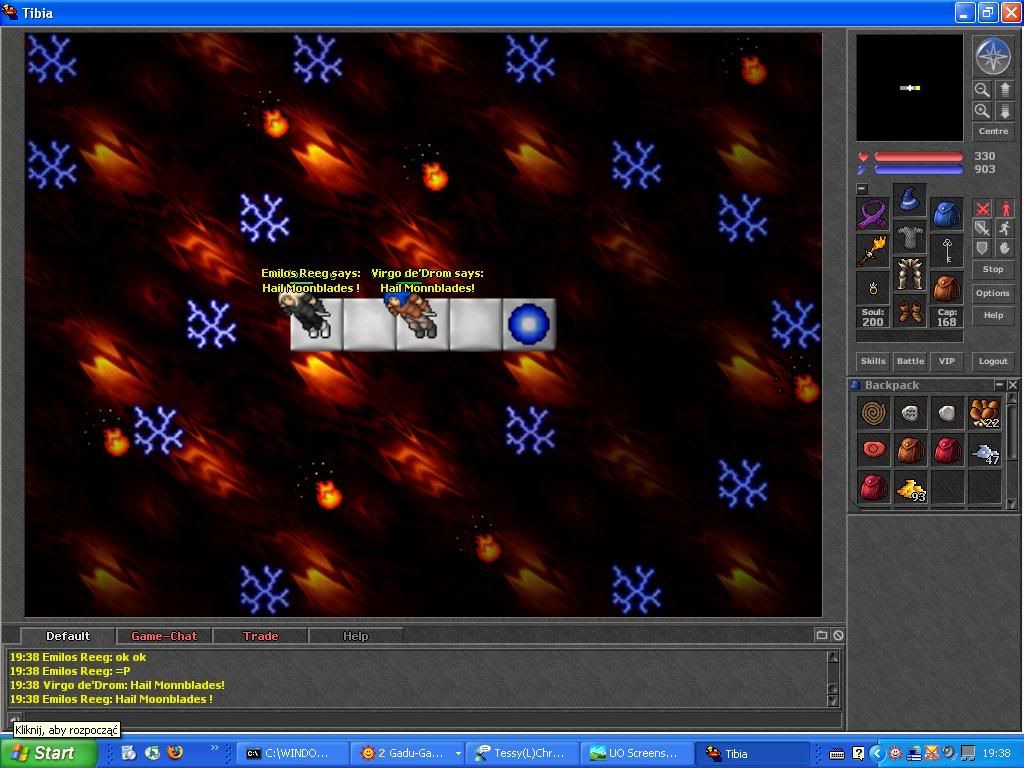
Task: Enable balanced sword fight mode
Action: [x=982, y=228]
